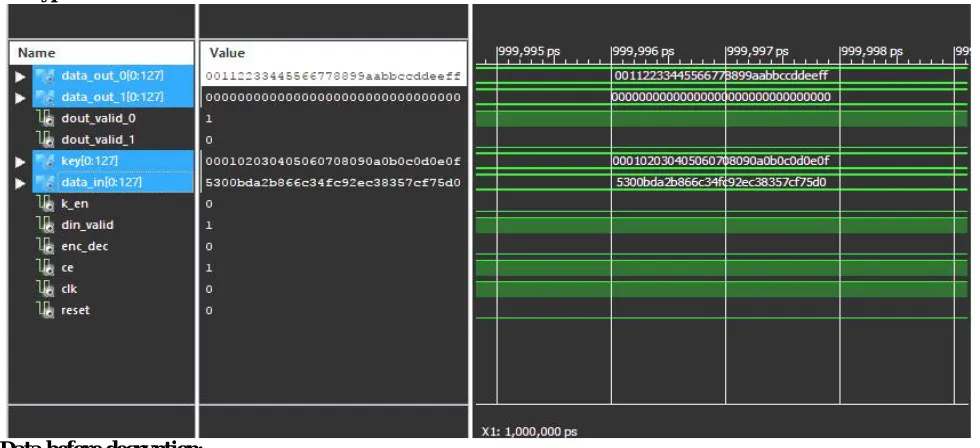This screenshot has width=980, height=448.
Task: Select the dout_valid_0 signal row
Action: pos(101,119)
